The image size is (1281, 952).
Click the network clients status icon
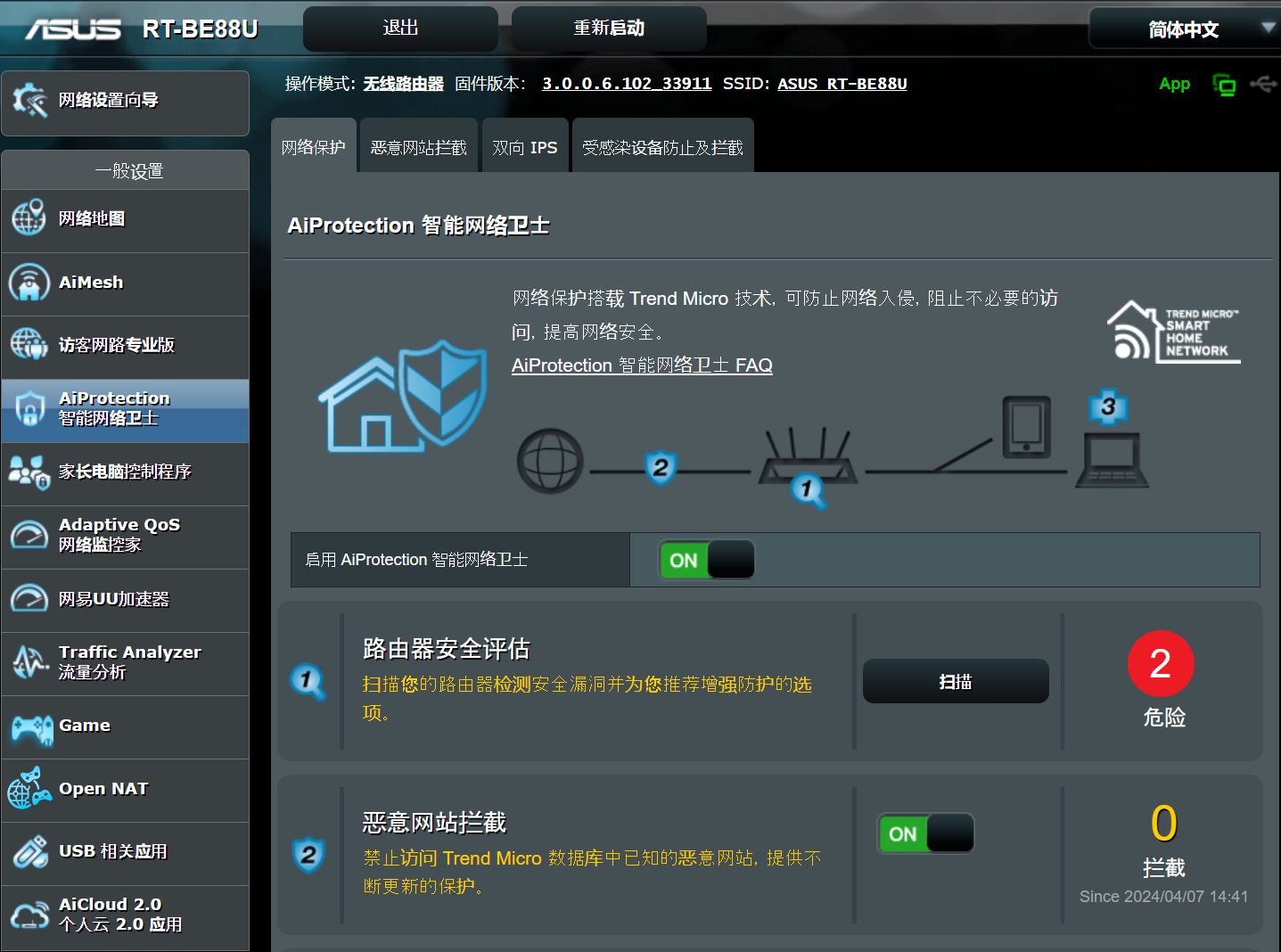point(1224,85)
